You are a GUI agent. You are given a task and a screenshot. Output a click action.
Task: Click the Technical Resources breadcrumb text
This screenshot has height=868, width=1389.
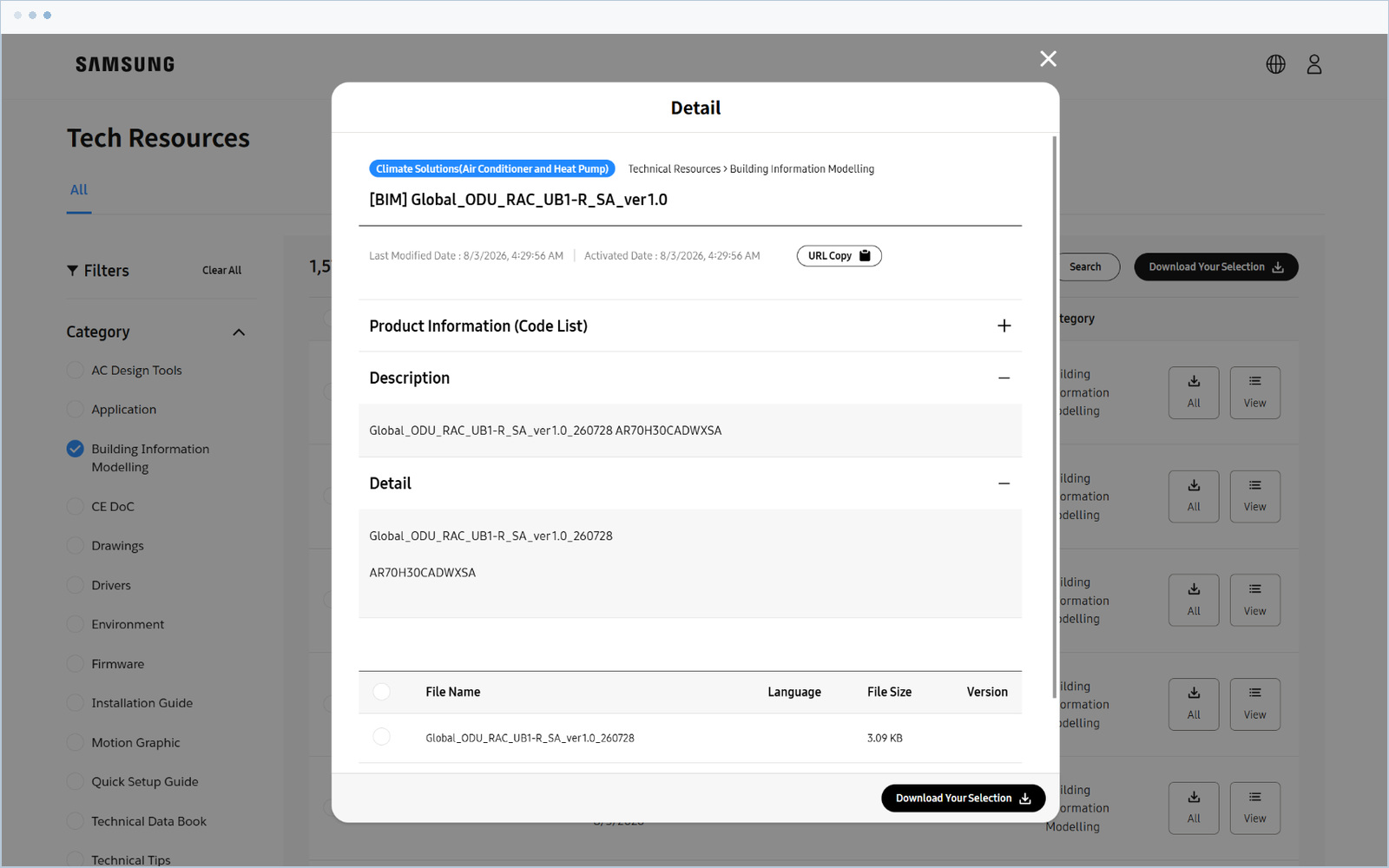675,169
